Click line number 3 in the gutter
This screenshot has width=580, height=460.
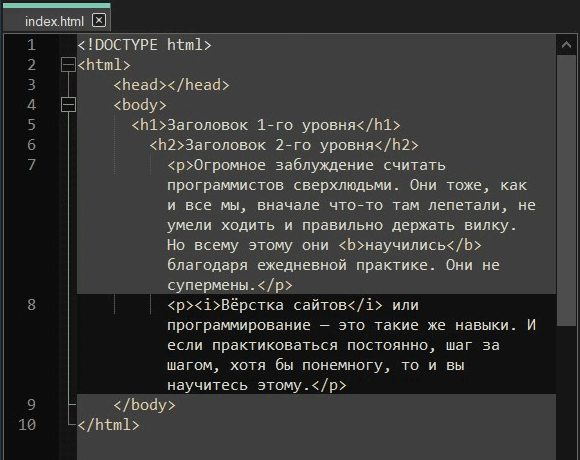tap(31, 85)
